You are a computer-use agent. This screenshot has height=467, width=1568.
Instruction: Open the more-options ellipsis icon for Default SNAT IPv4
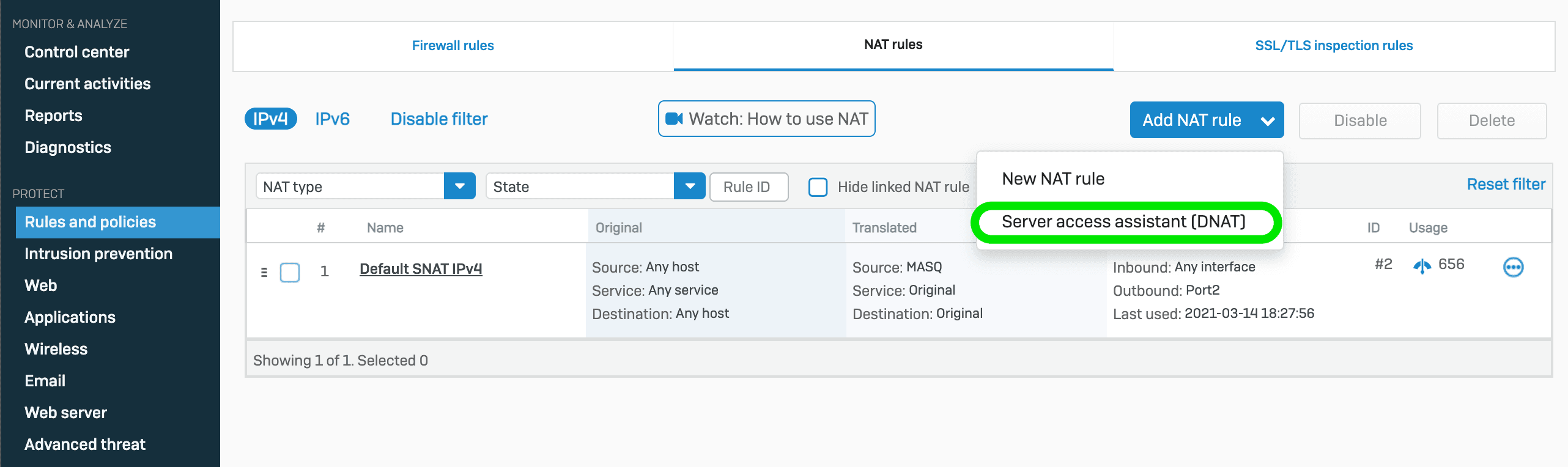(x=1513, y=267)
